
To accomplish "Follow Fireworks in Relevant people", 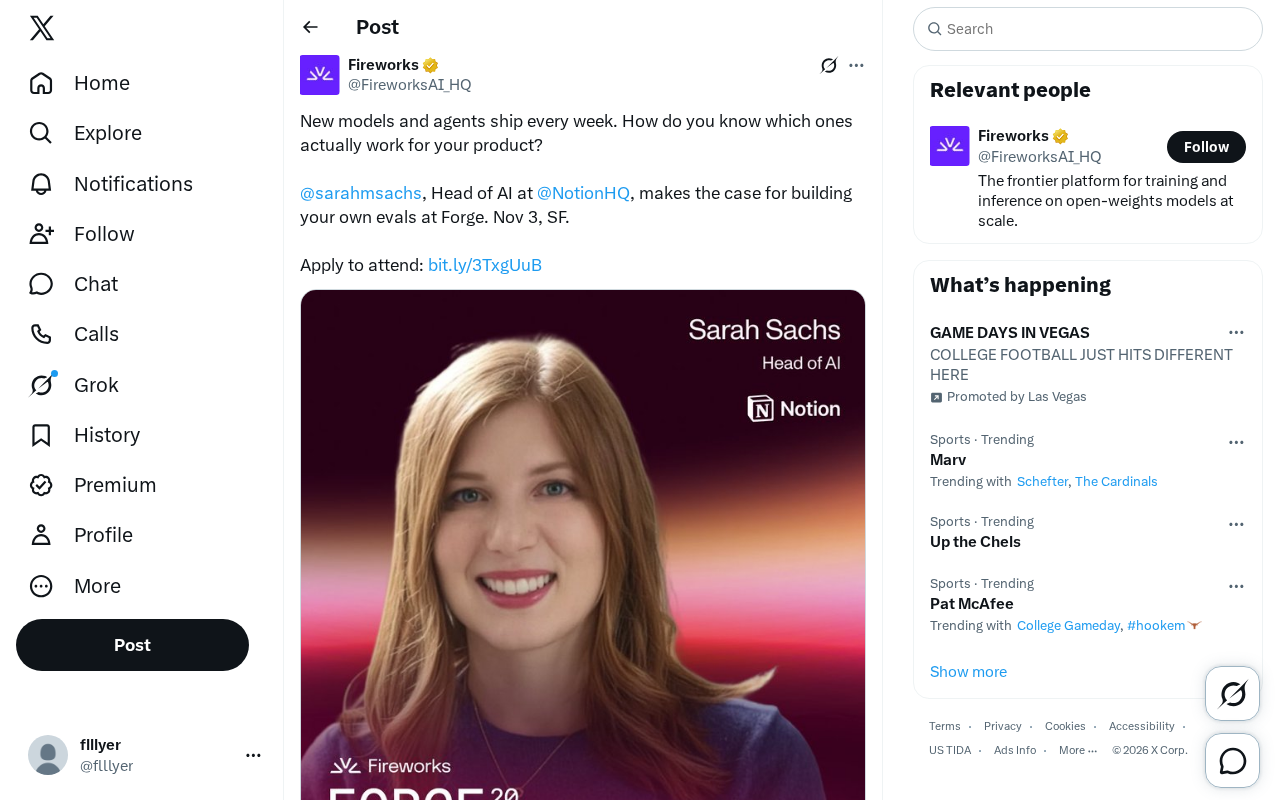I will pyautogui.click(x=1206, y=147).
